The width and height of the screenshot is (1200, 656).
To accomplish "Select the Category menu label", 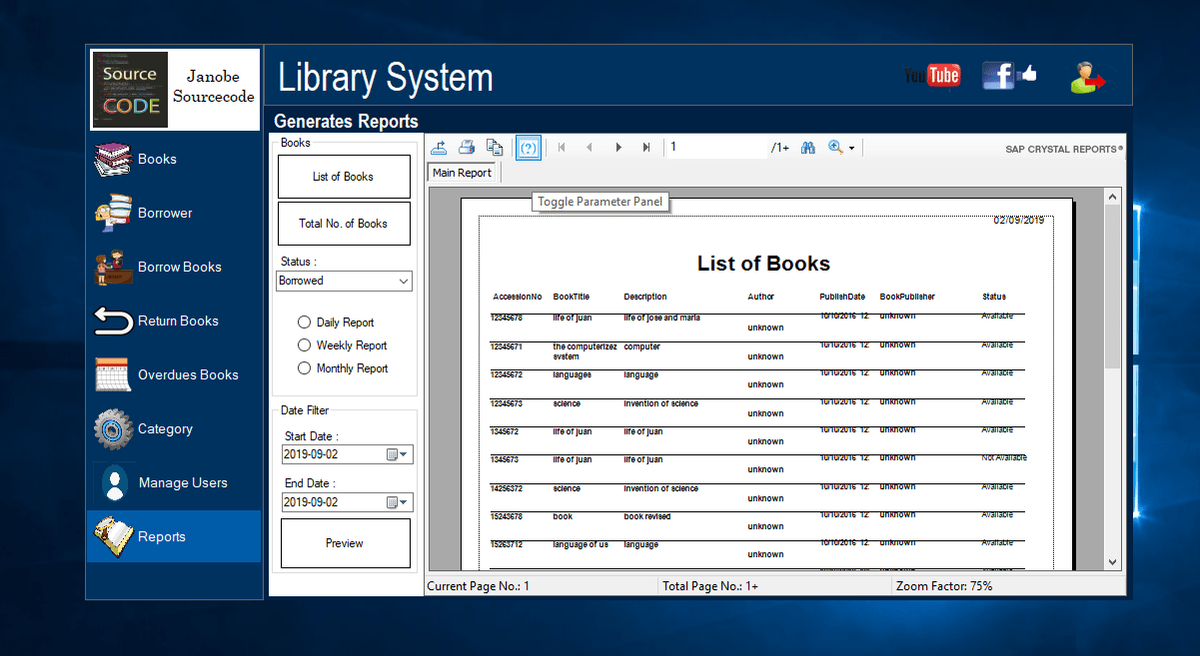I will pyautogui.click(x=165, y=429).
